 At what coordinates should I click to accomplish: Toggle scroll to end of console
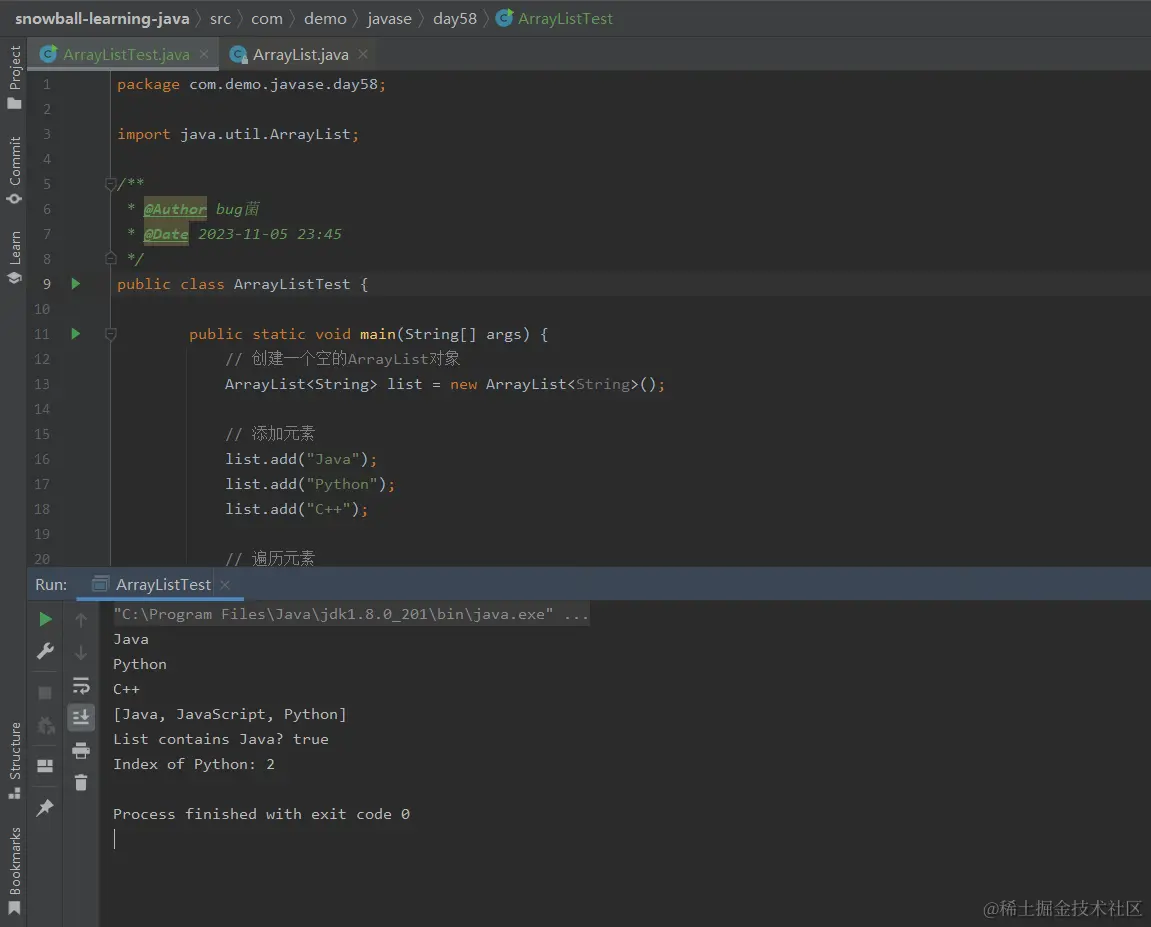[81, 717]
